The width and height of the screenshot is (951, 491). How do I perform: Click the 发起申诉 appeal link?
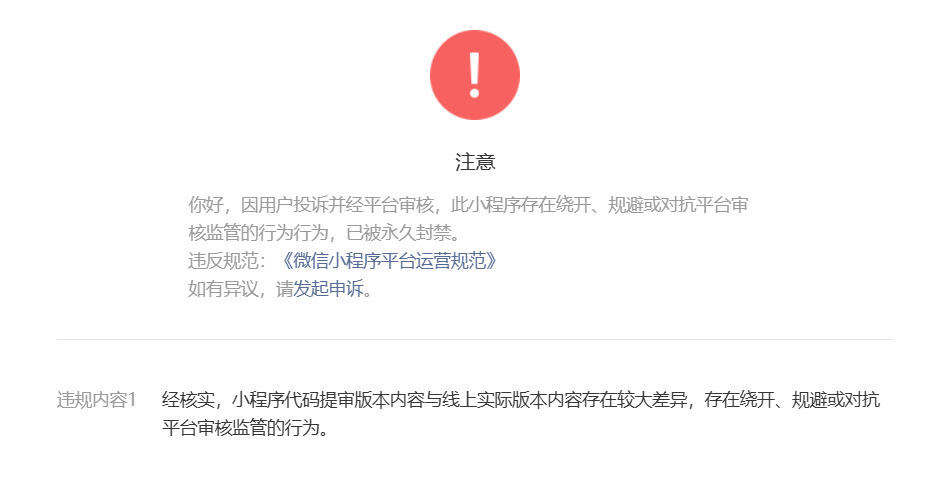tap(328, 289)
